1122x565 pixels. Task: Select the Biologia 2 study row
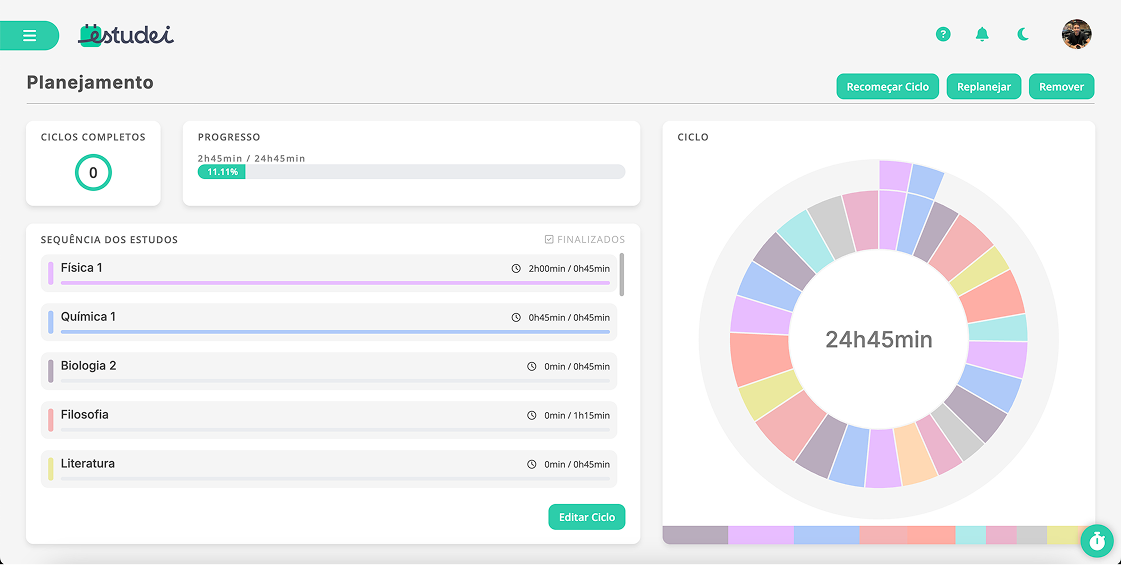(328, 371)
